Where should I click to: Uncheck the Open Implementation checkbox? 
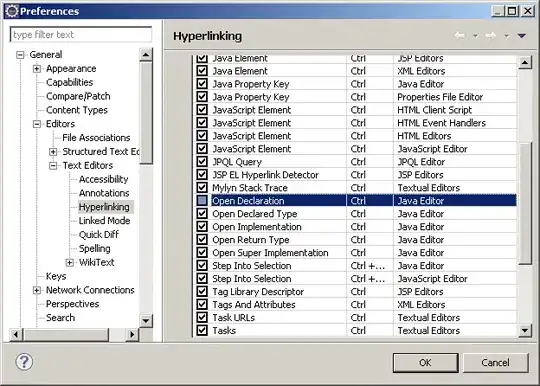tap(202, 227)
